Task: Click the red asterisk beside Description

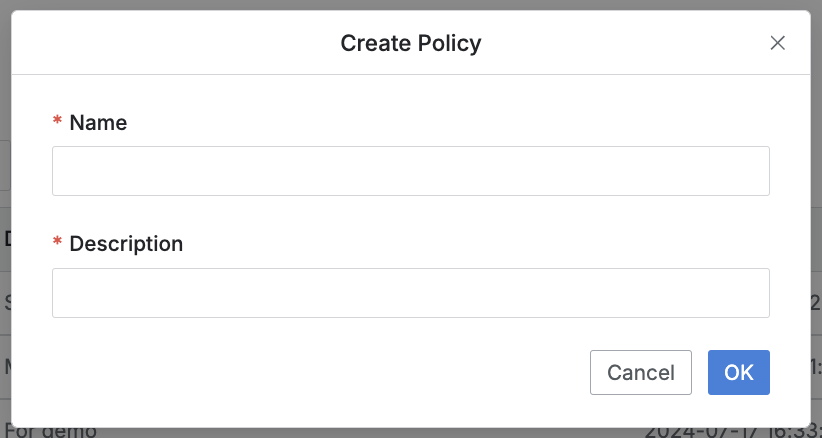Action: 57,245
